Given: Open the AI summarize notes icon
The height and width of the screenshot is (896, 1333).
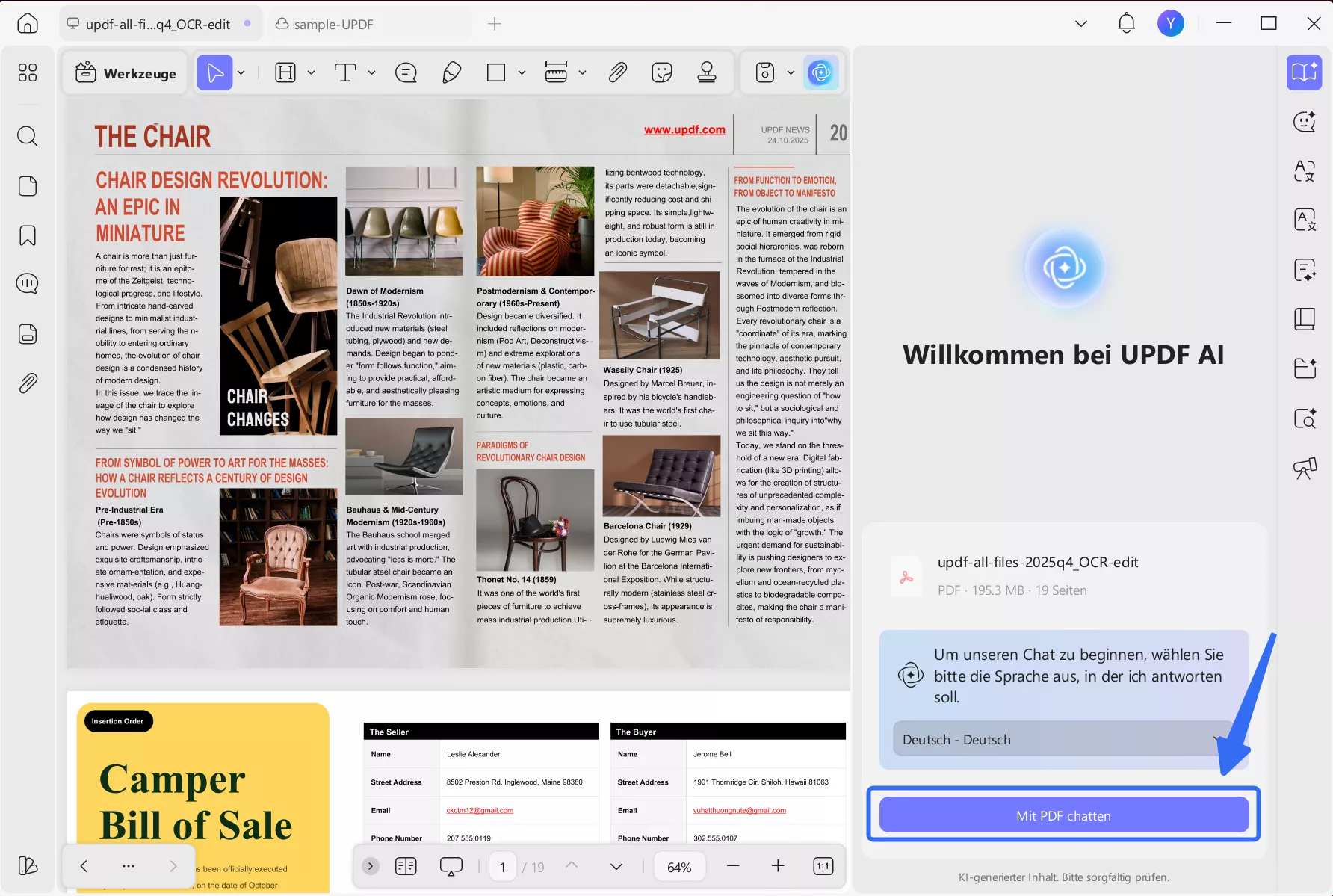Looking at the screenshot, I should (x=1305, y=270).
